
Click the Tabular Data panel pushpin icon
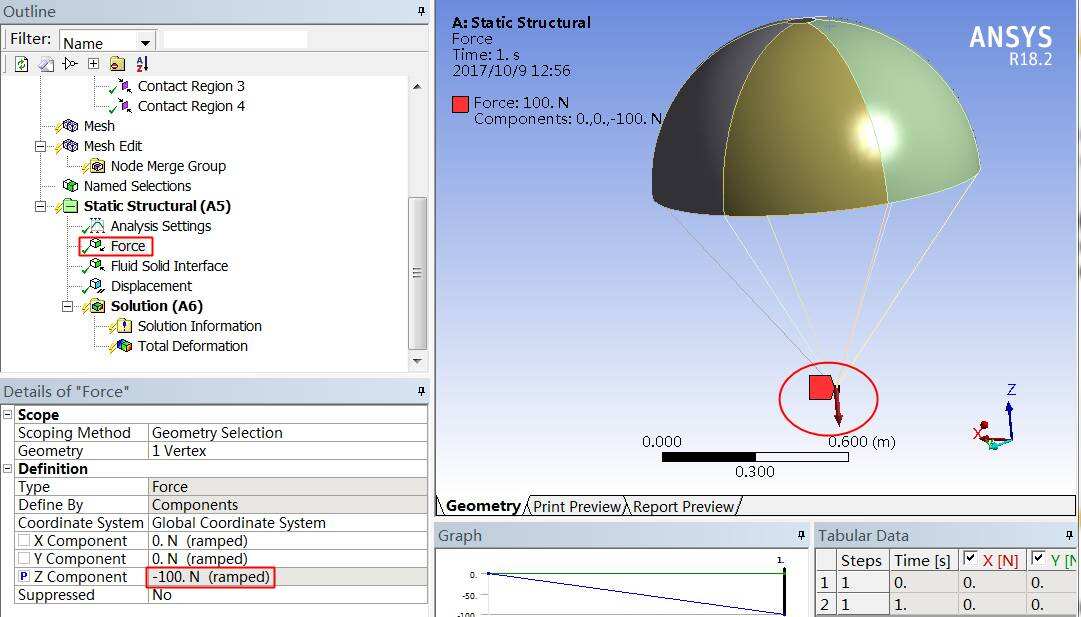(x=1069, y=535)
